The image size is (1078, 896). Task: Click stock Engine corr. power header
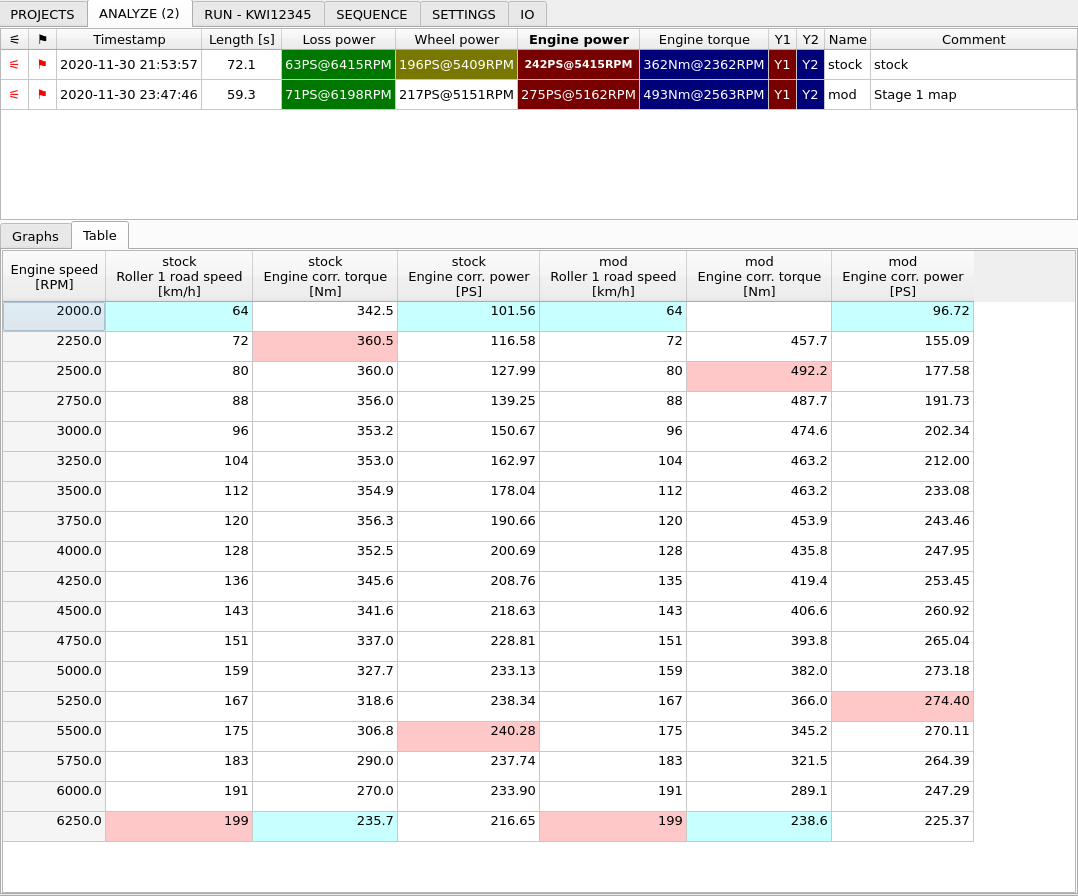[x=469, y=276]
